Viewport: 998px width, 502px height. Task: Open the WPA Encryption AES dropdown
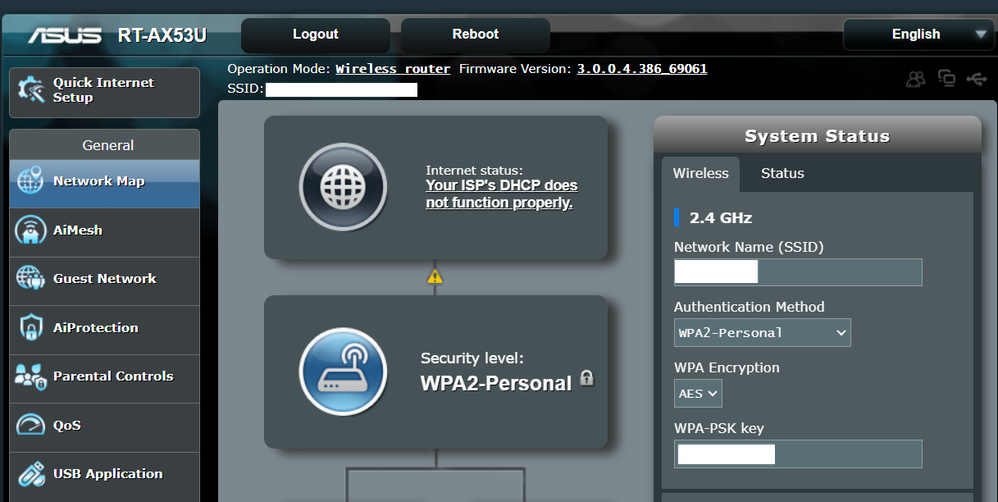coord(698,394)
